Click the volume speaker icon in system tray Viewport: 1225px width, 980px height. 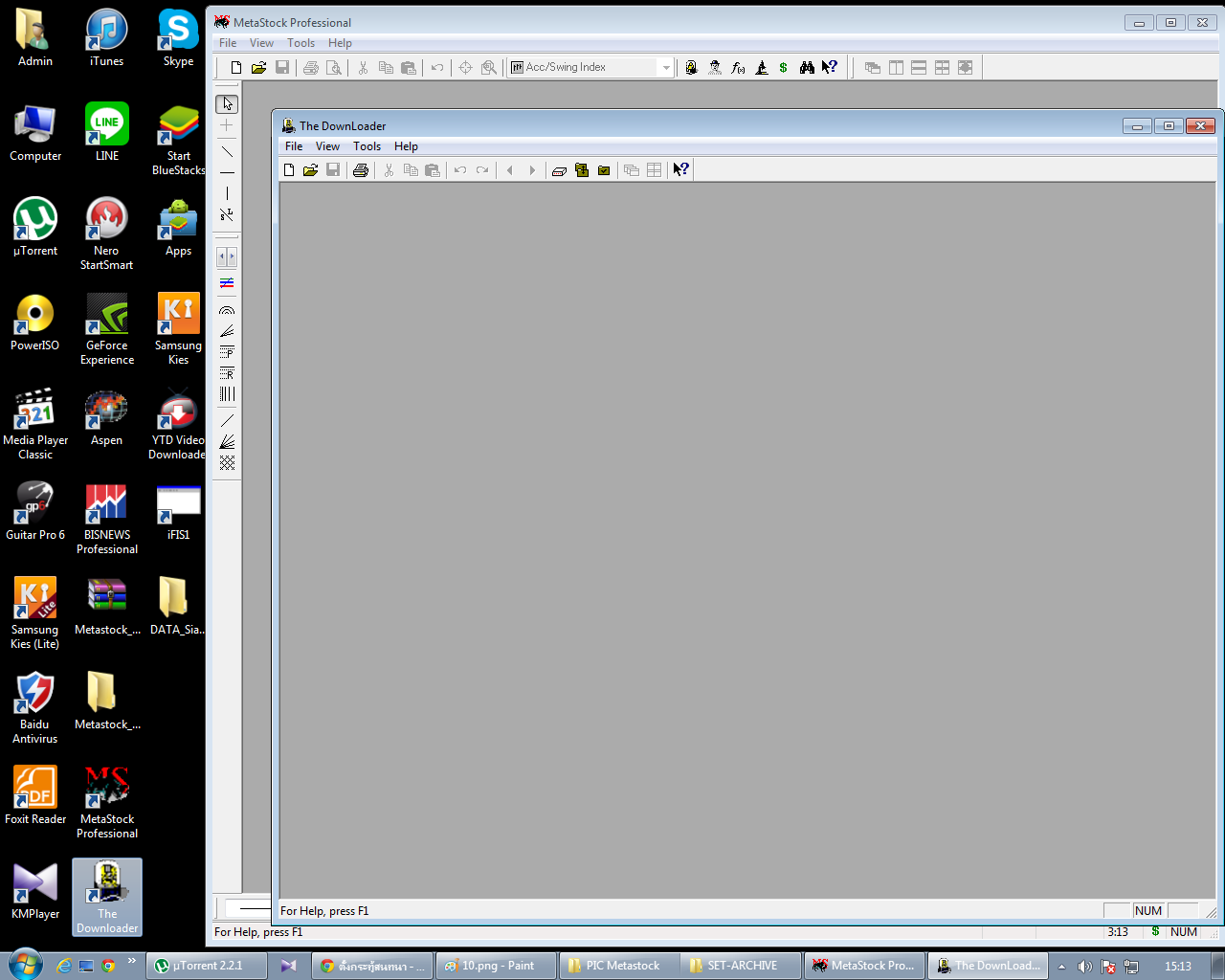pos(1084,967)
